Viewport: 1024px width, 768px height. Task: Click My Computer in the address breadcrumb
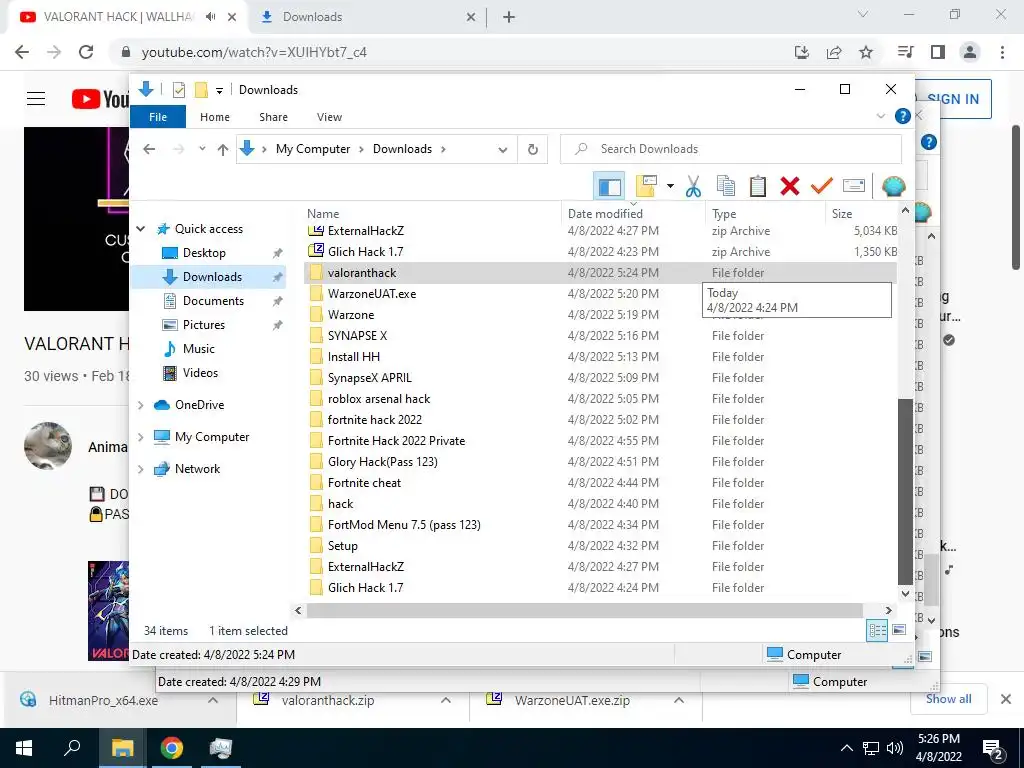click(313, 149)
